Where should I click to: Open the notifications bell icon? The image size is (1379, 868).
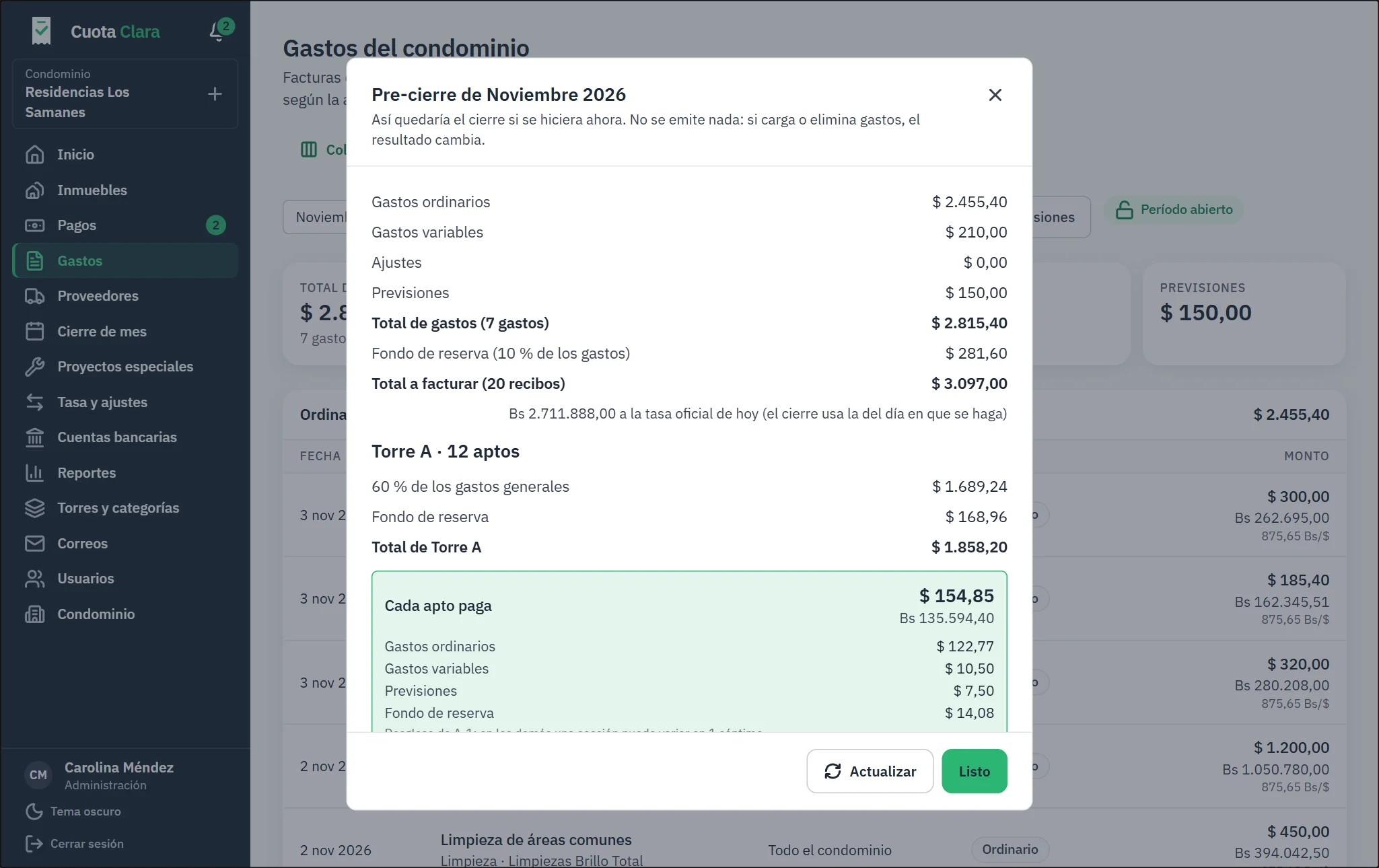point(217,31)
